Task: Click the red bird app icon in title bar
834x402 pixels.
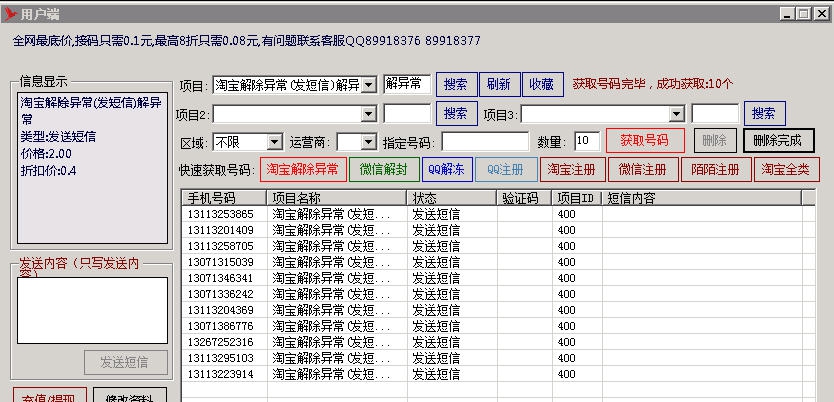Action: (10, 14)
